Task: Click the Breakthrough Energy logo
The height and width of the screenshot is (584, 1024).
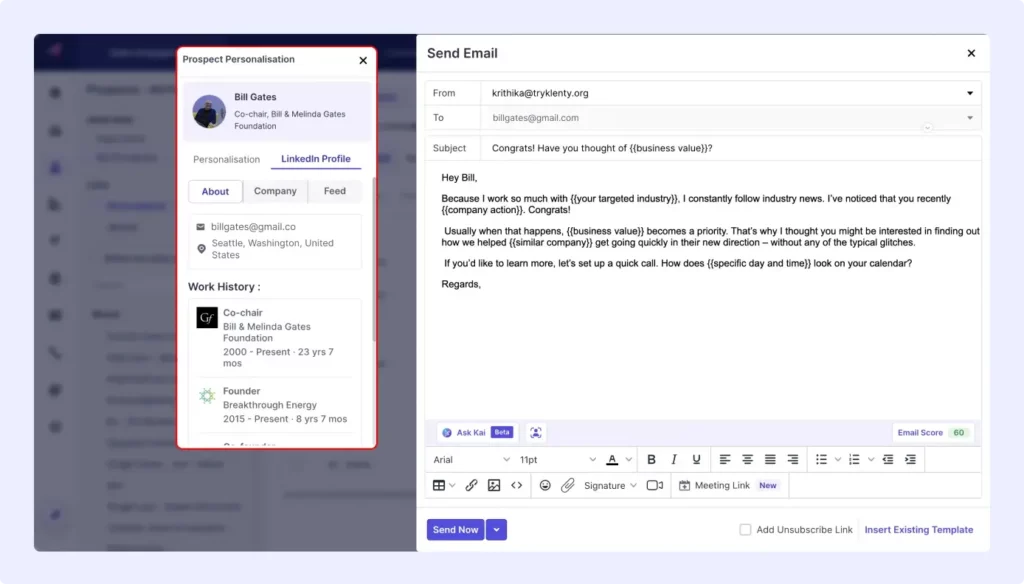Action: [207, 396]
